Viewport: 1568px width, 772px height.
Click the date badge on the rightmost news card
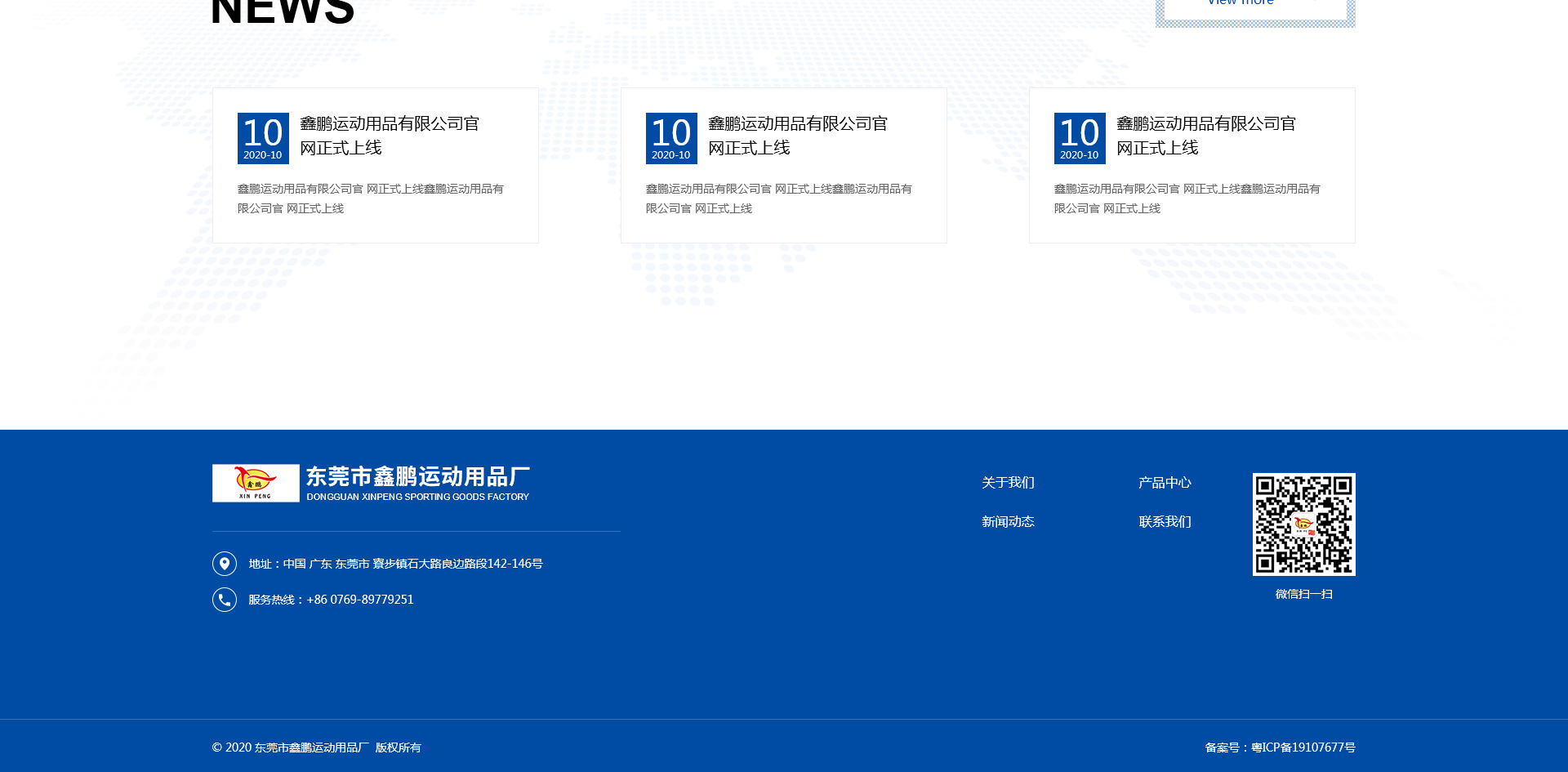pyautogui.click(x=1080, y=138)
